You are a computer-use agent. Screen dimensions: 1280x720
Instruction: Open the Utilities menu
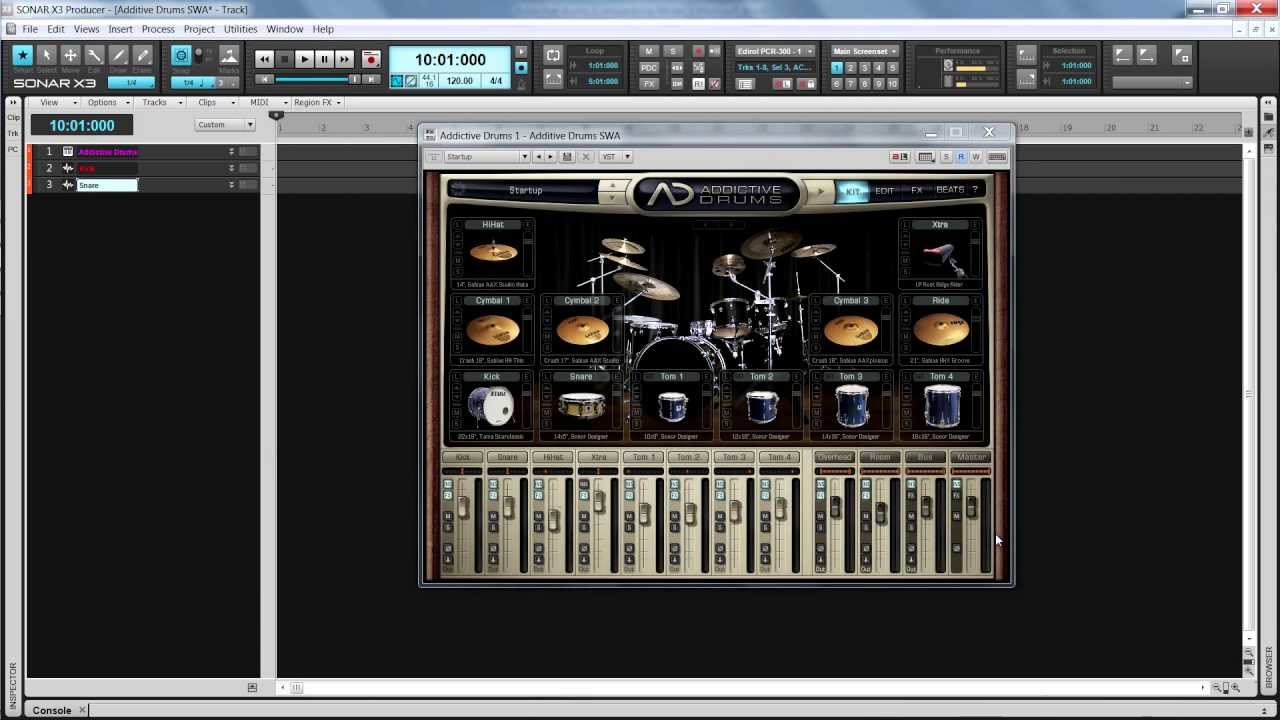pos(240,29)
